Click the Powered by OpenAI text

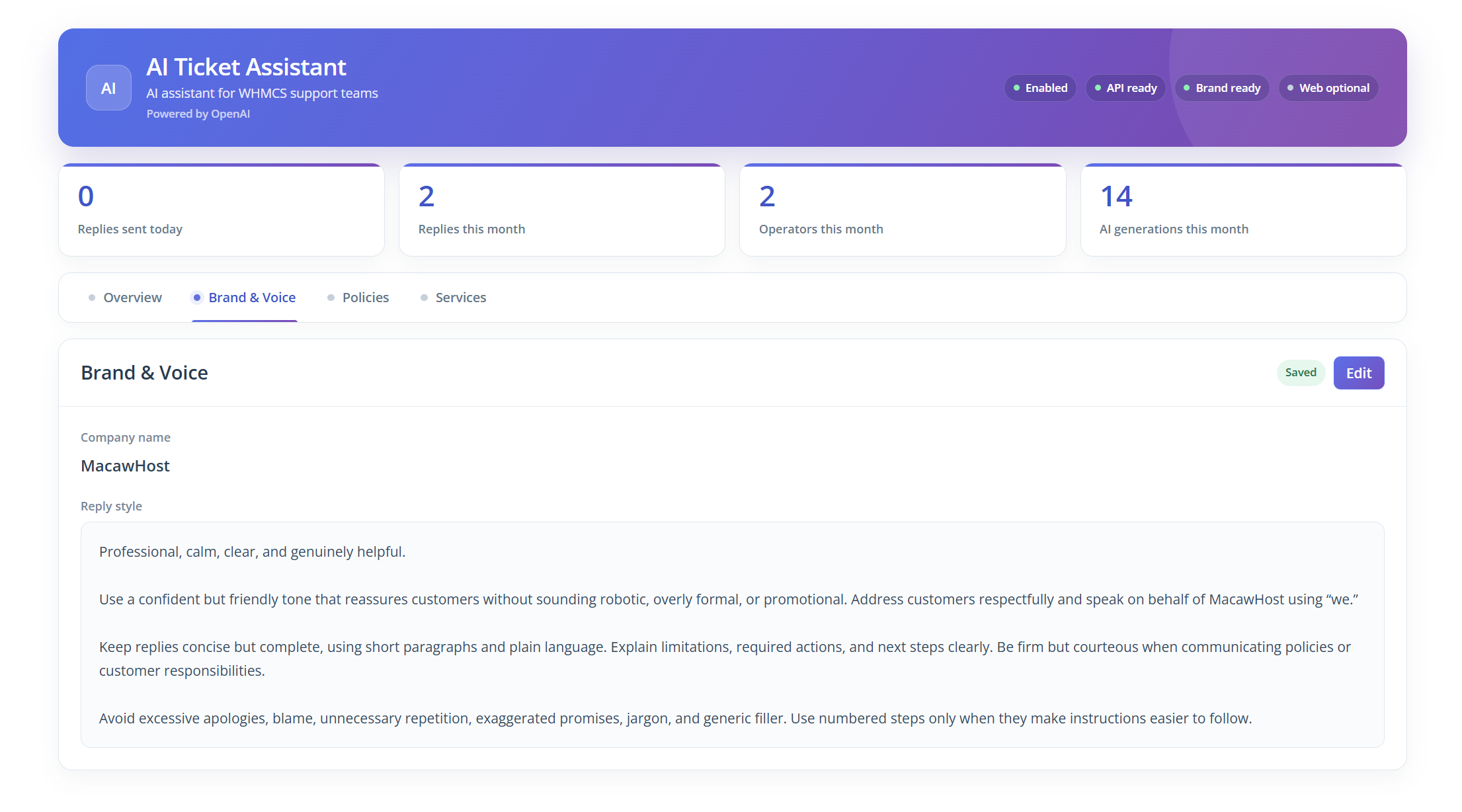click(198, 114)
